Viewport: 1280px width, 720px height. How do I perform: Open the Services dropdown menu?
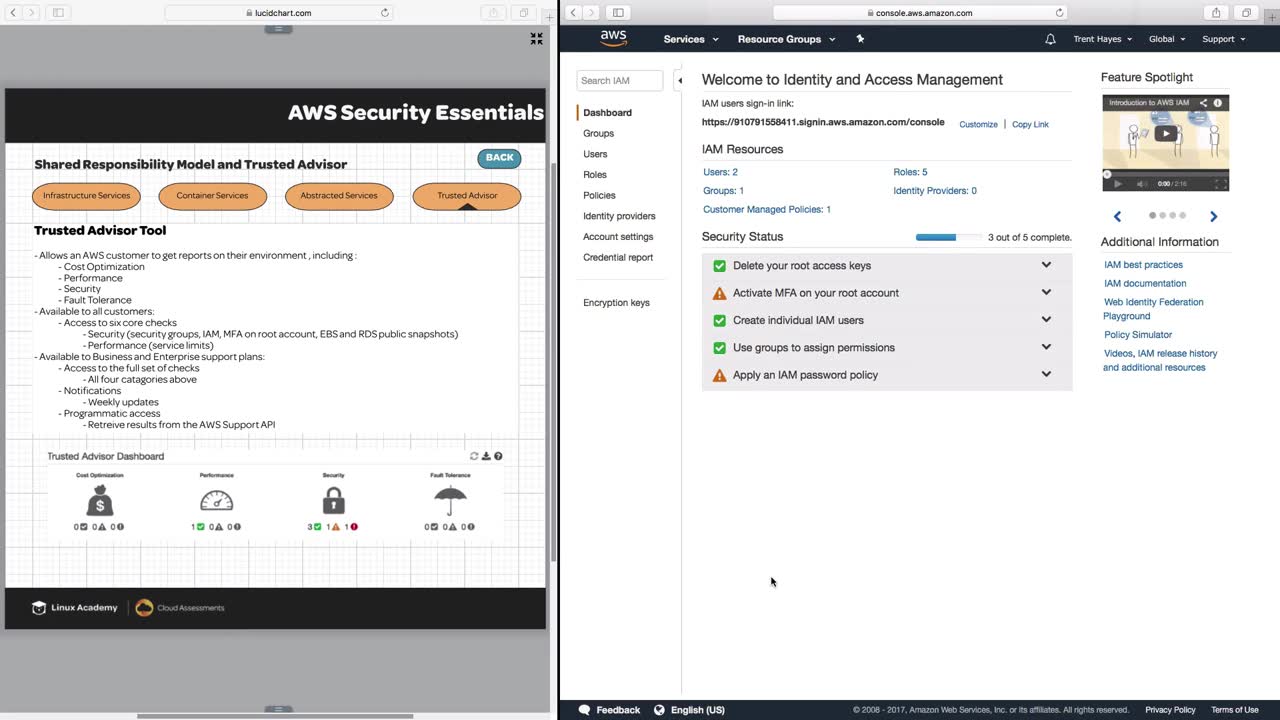click(691, 39)
